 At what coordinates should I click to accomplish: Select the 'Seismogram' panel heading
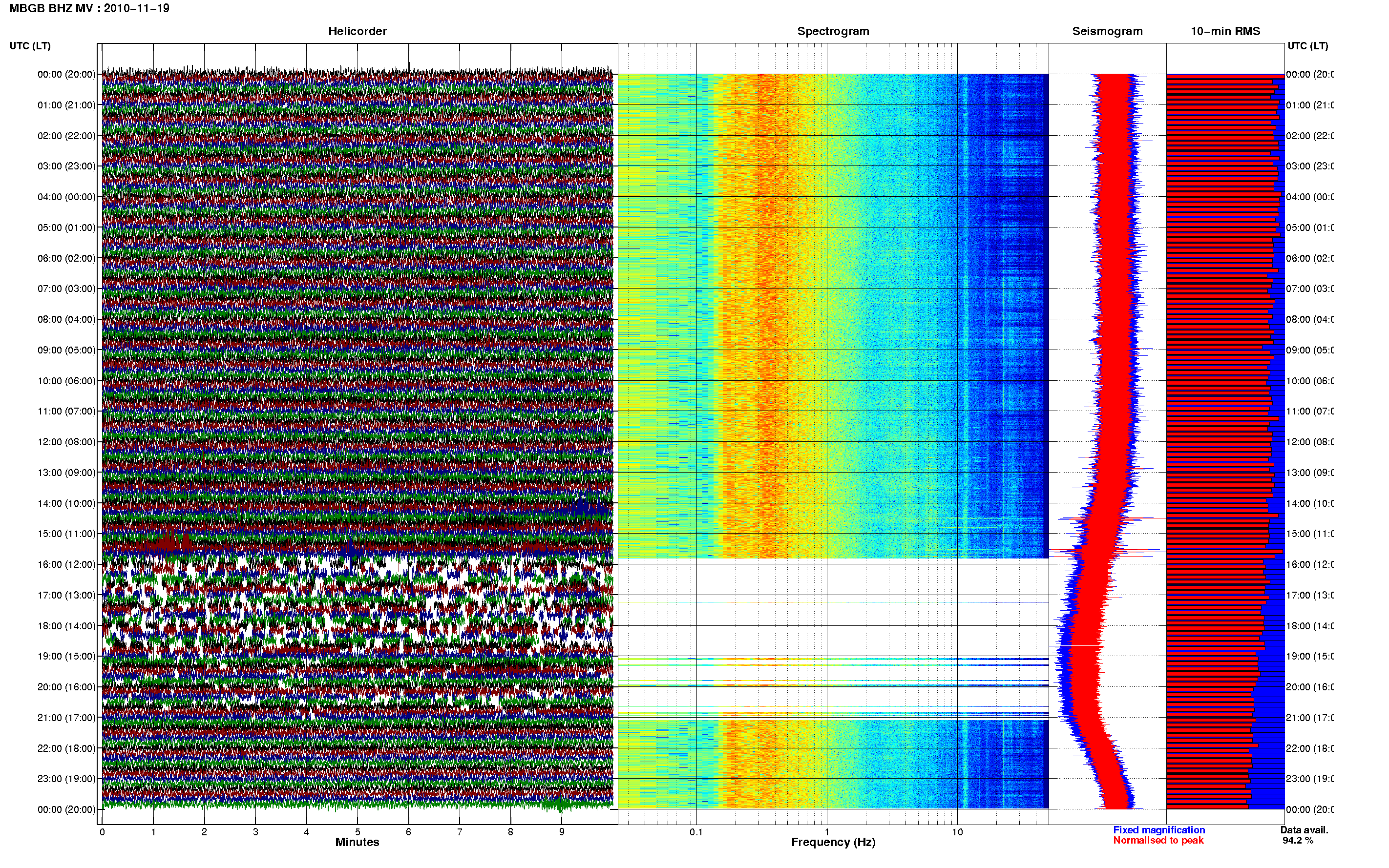tap(1107, 31)
